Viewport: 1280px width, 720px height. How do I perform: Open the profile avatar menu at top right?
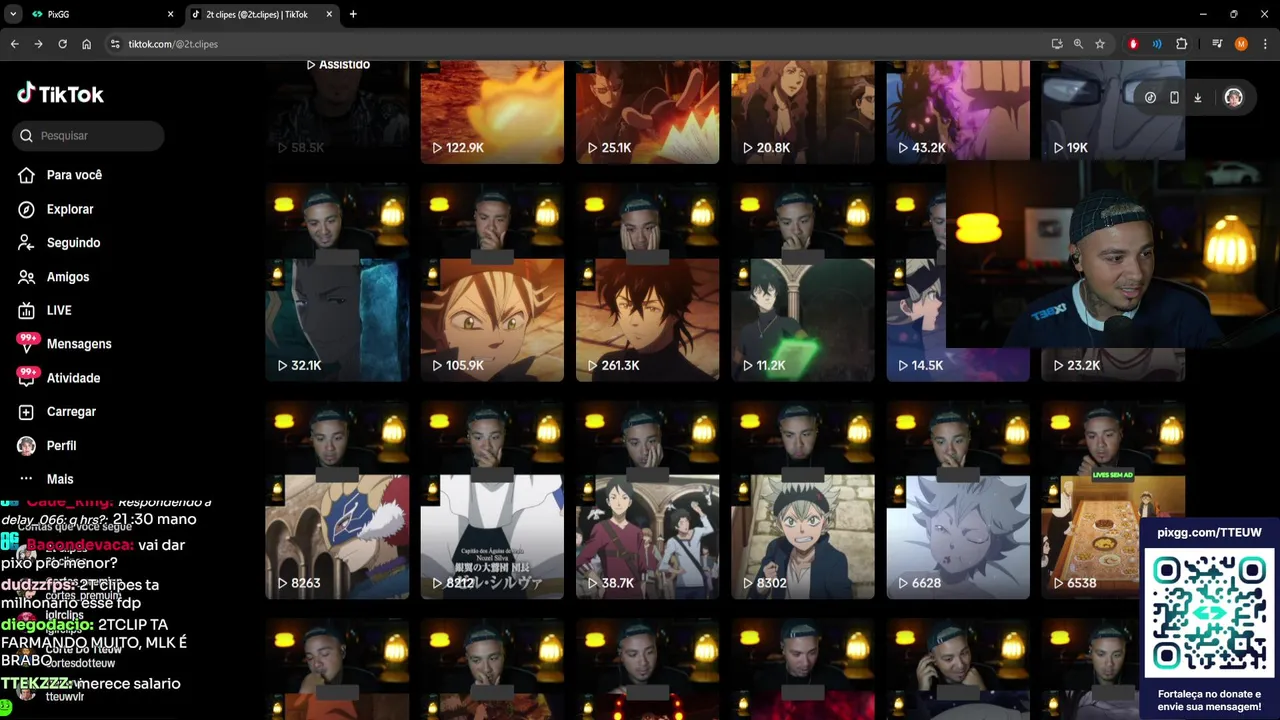pyautogui.click(x=1233, y=97)
